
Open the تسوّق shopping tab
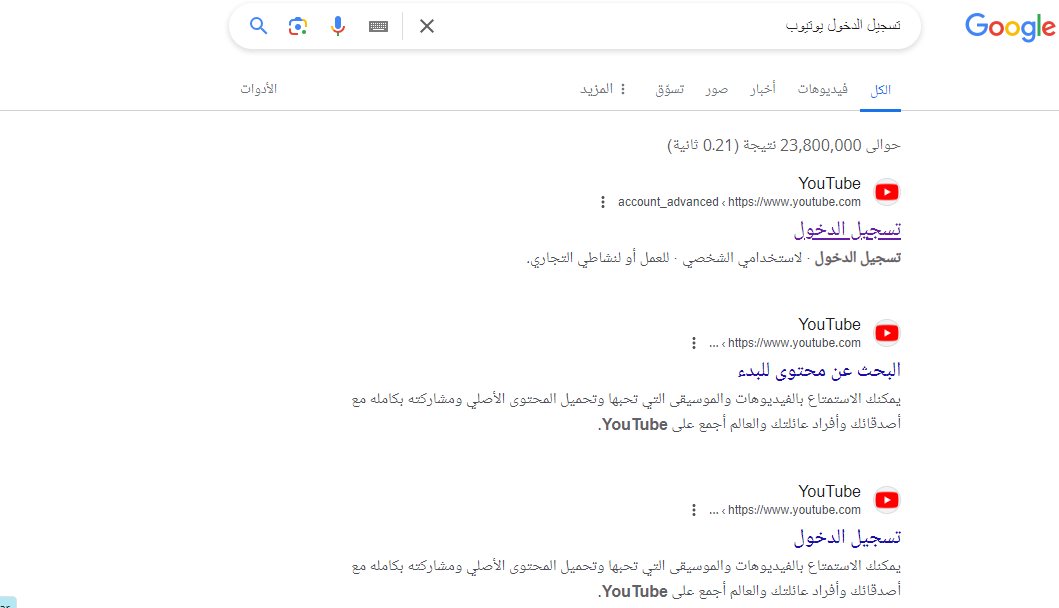(669, 89)
